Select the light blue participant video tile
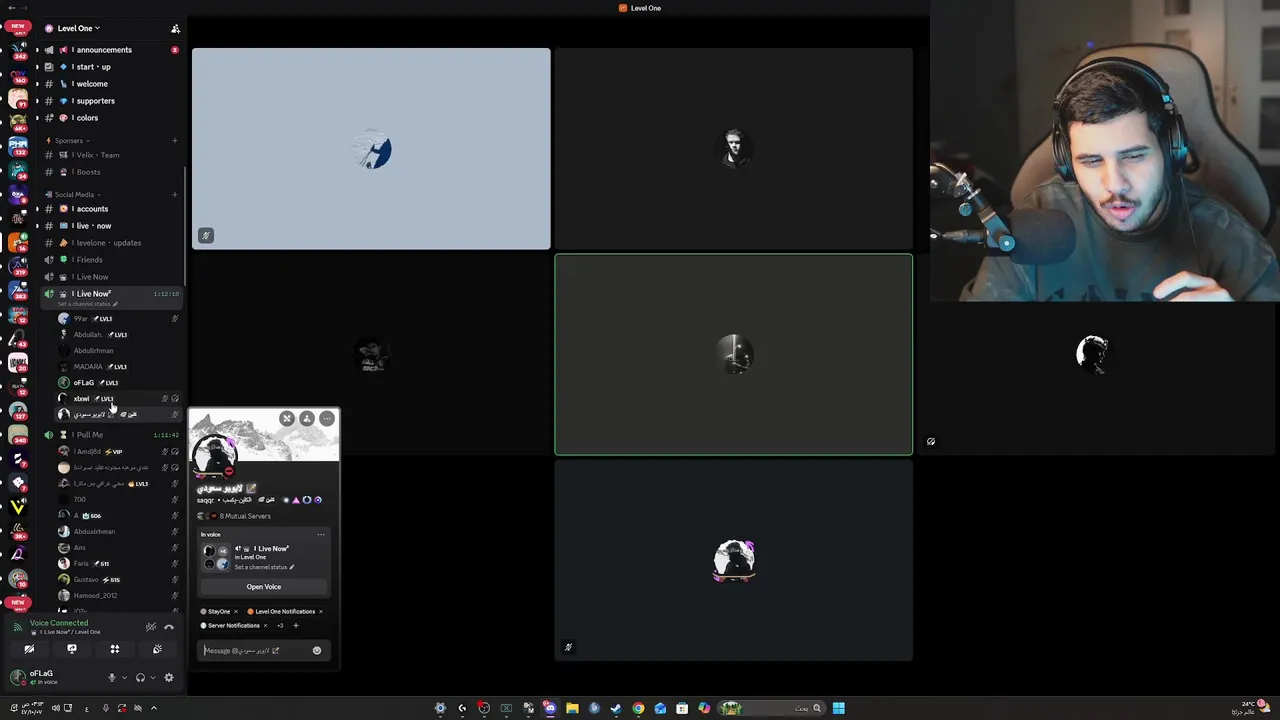This screenshot has height=720, width=1280. click(x=371, y=149)
